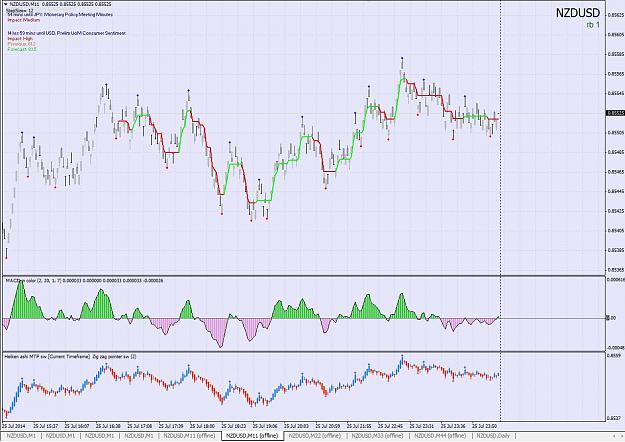This screenshot has height=442, width=625.
Task: Click the '25 Jul 22:45' time axis label
Action: [x=391, y=426]
